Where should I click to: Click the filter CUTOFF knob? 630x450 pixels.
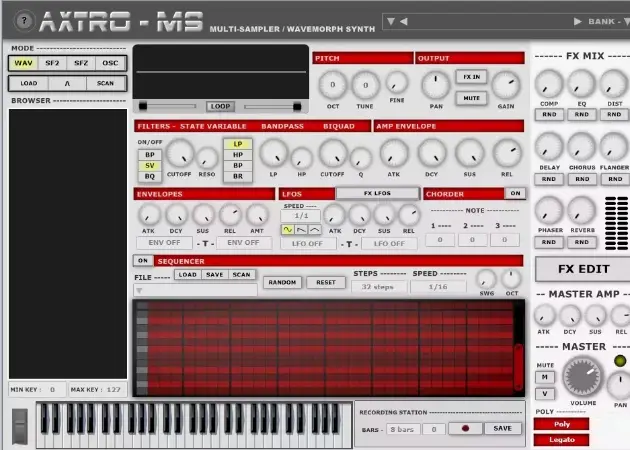click(179, 153)
